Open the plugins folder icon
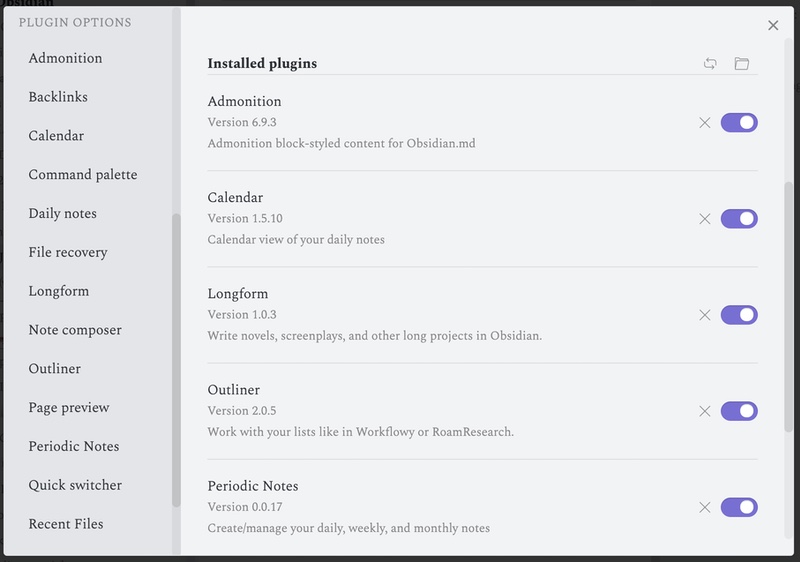The height and width of the screenshot is (562, 800). point(741,63)
